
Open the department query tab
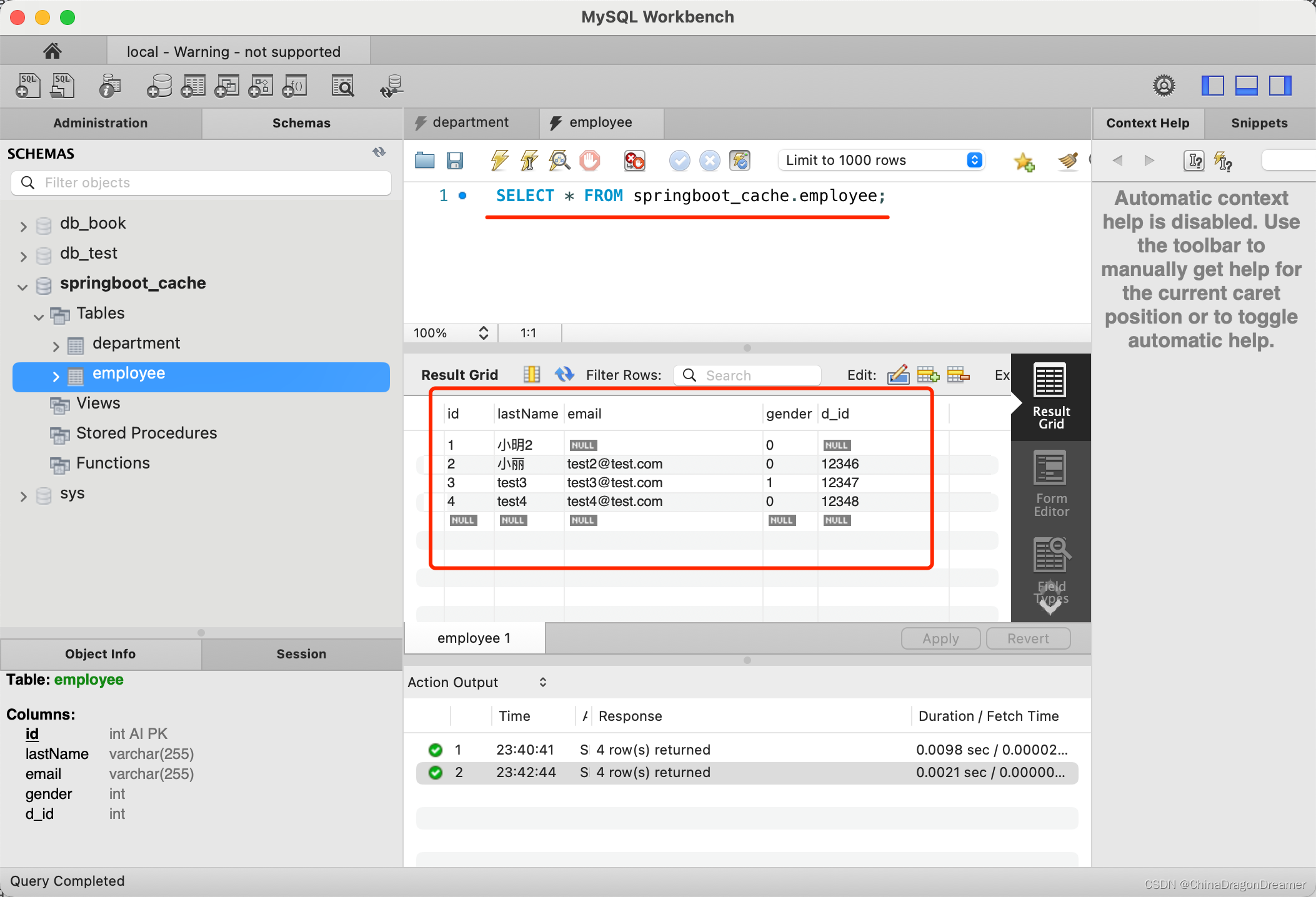(x=471, y=123)
